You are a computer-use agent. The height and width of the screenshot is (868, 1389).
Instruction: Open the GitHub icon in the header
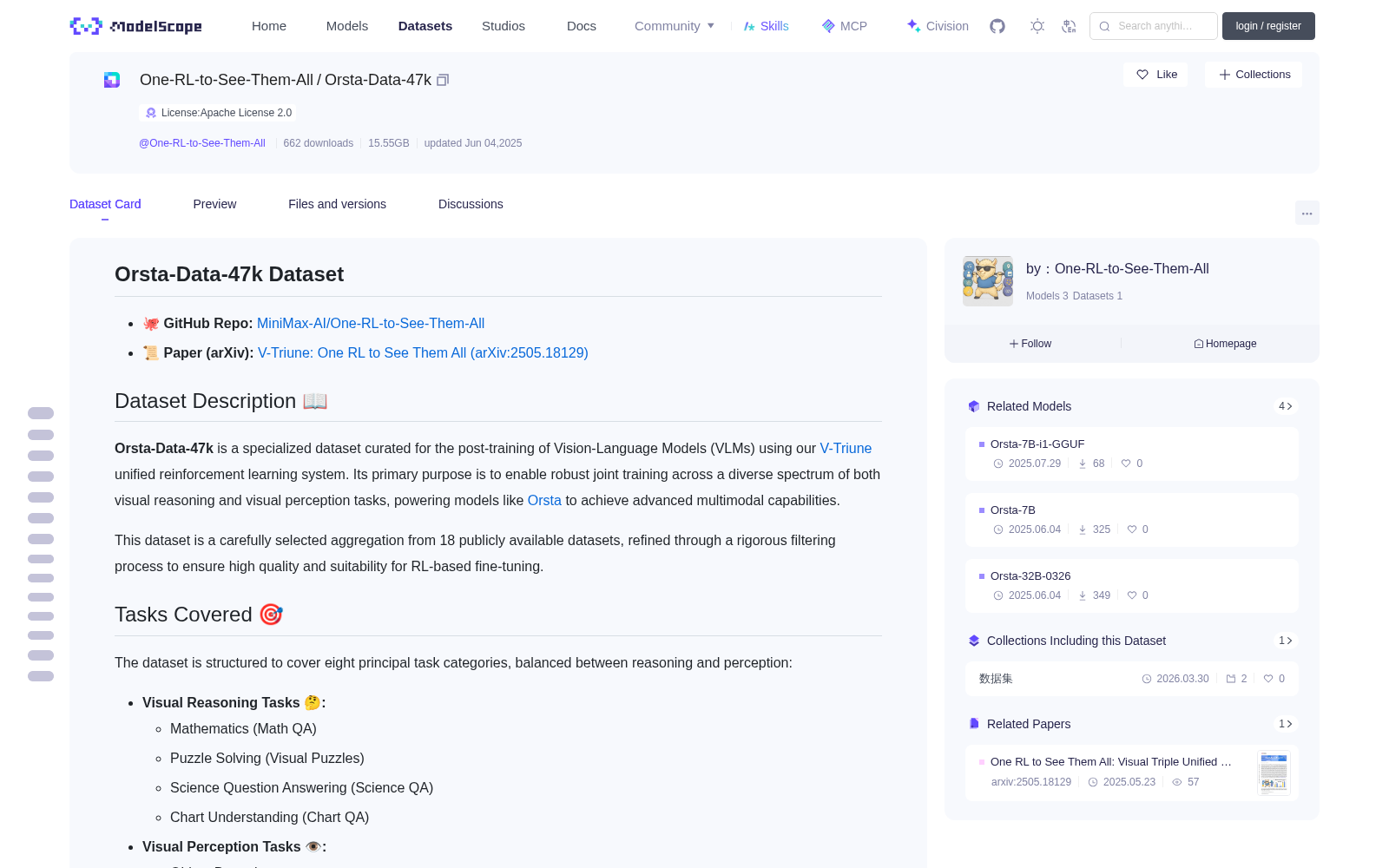[x=997, y=26]
